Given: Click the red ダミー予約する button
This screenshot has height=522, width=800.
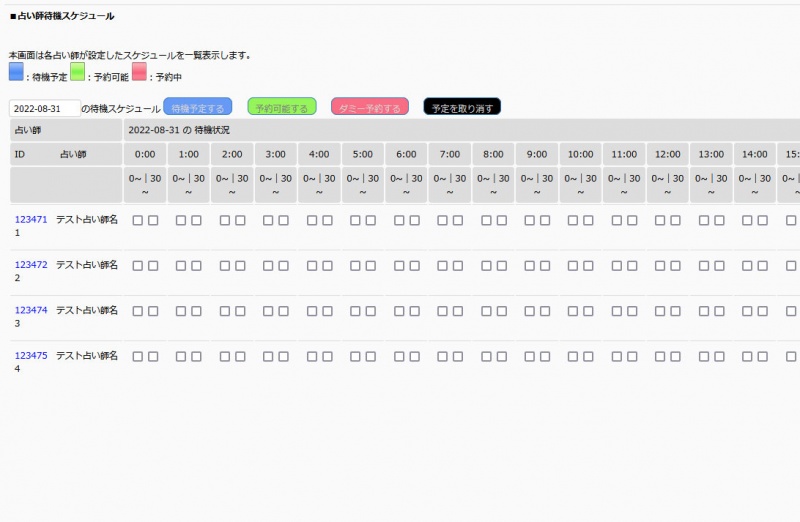Looking at the screenshot, I should coord(370,107).
